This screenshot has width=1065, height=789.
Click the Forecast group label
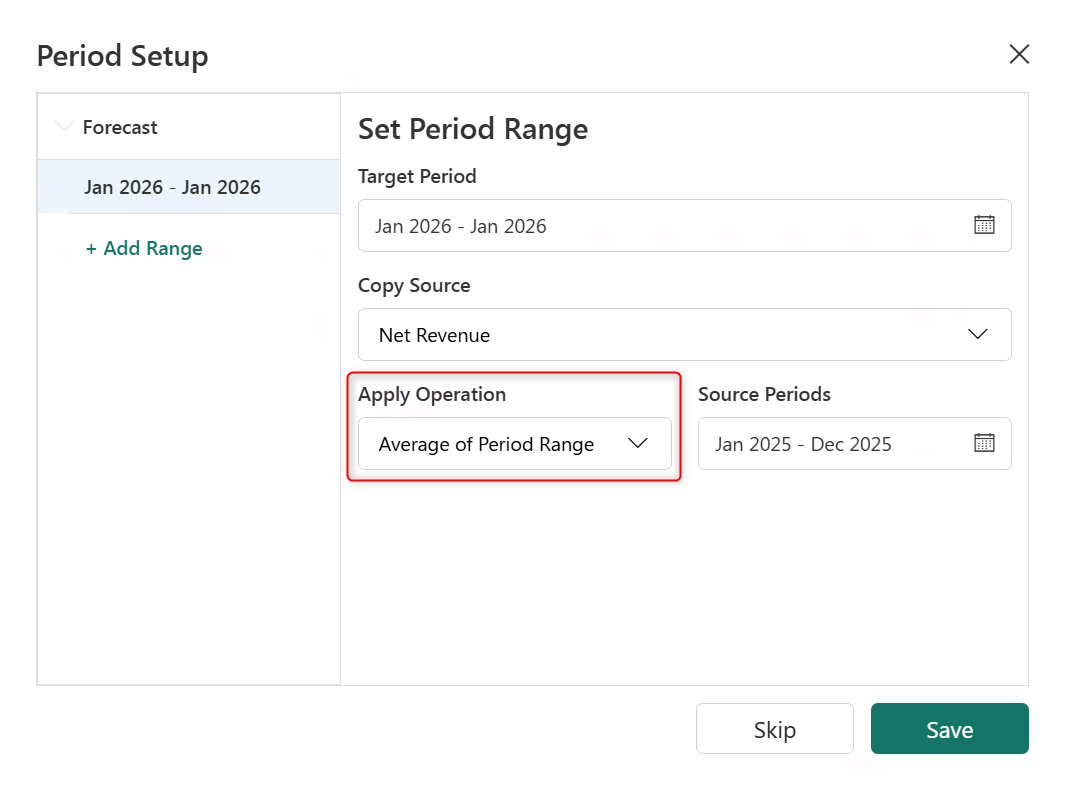click(120, 127)
